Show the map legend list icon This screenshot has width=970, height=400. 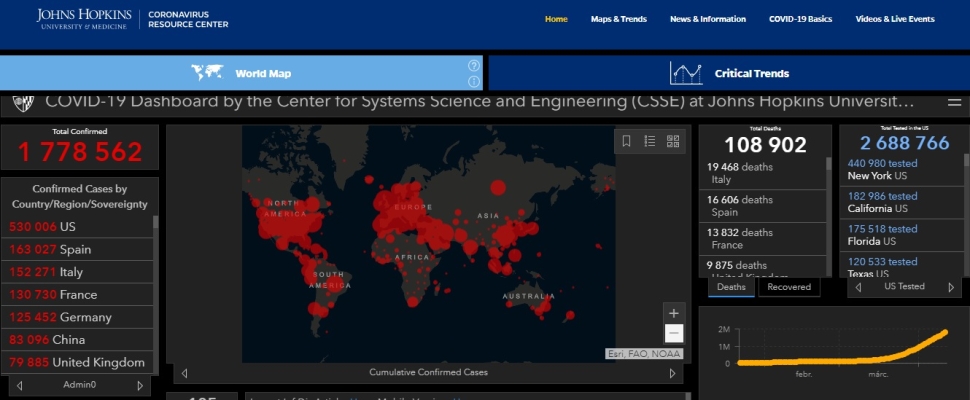[x=650, y=141]
